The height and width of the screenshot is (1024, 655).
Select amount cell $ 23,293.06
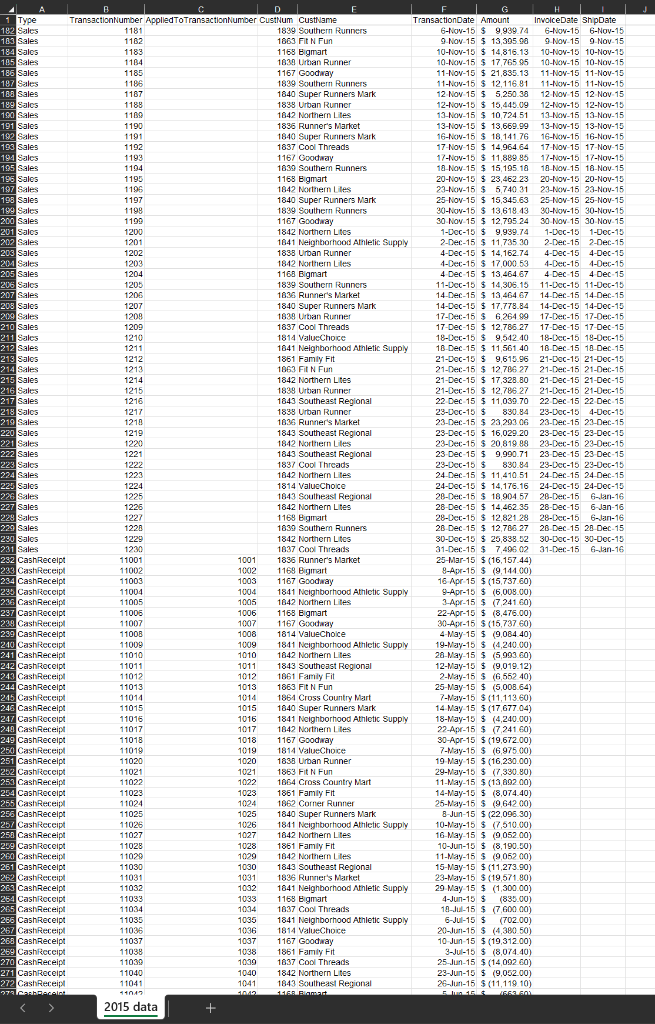coord(505,423)
